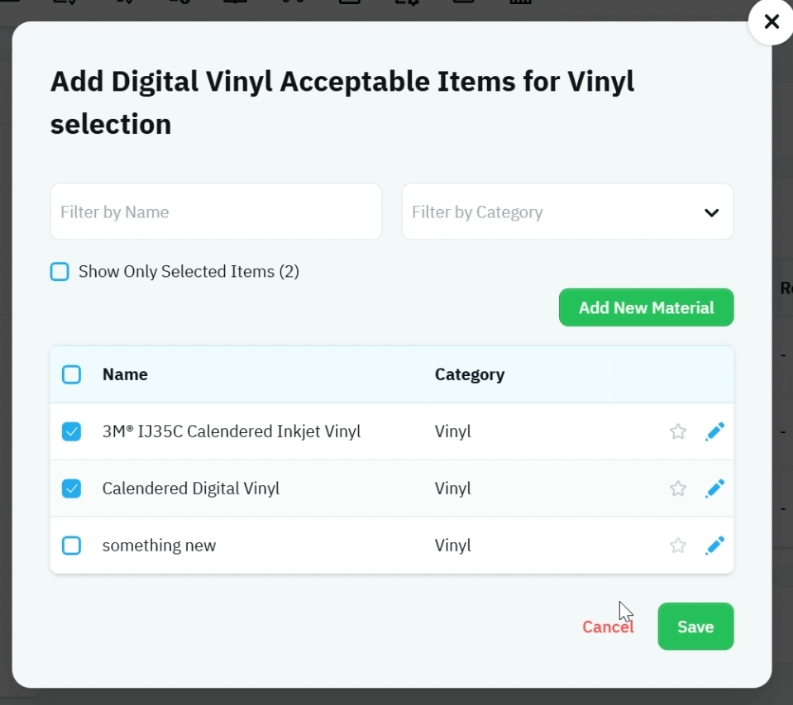Viewport: 793px width, 705px height.
Task: Toggle Show Only Selected Items checkbox
Action: coord(60,272)
